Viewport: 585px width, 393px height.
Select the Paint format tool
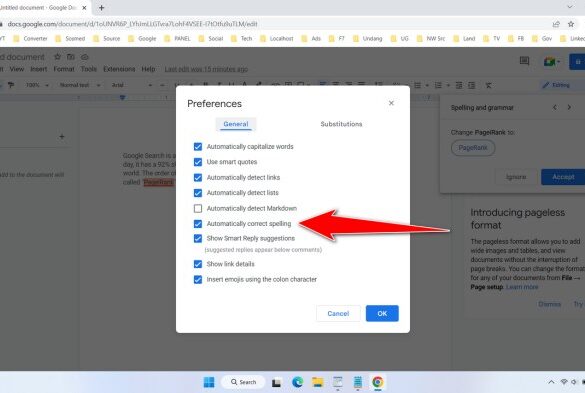pos(11,85)
